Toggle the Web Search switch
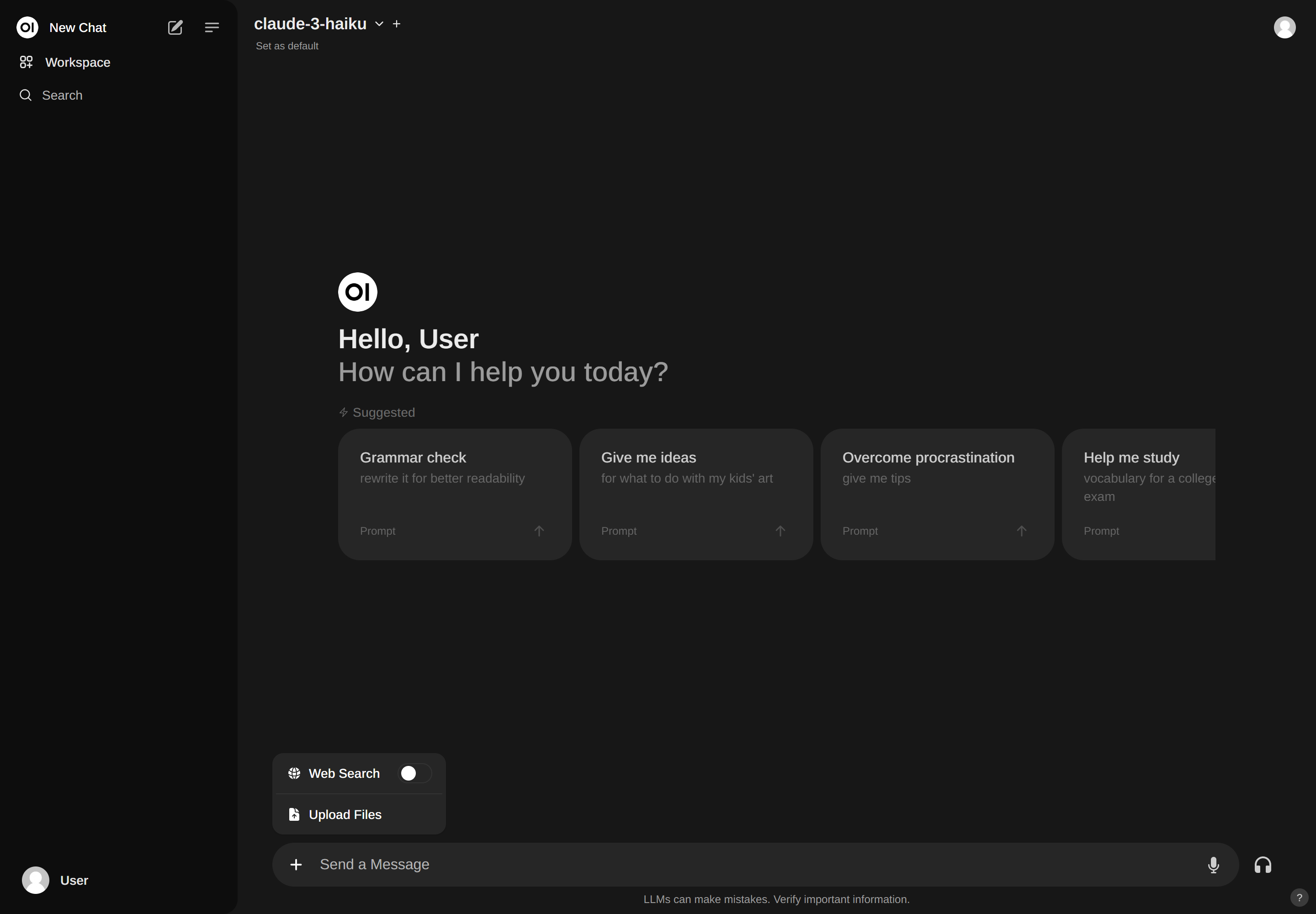 click(x=414, y=774)
